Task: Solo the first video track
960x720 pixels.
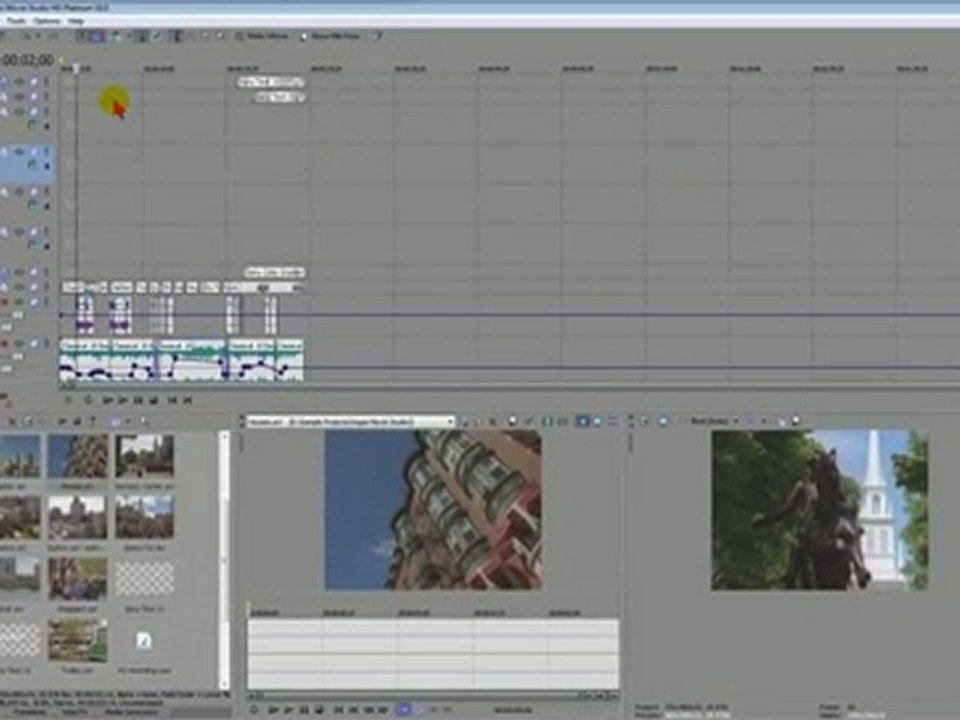Action: [x=46, y=81]
